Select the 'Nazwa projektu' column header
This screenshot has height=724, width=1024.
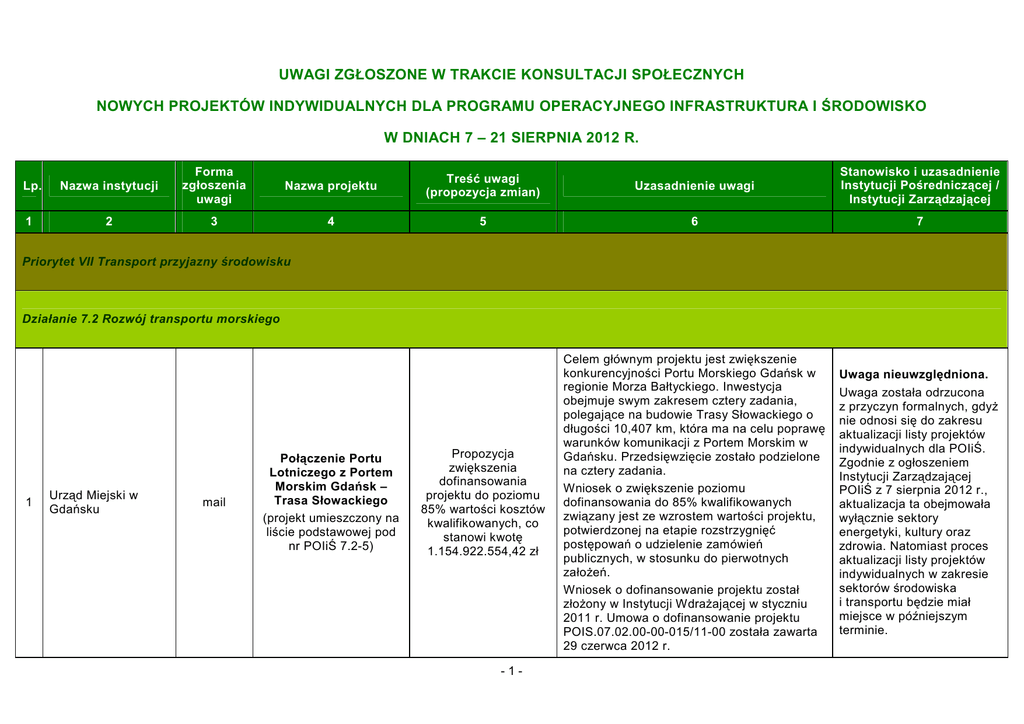[331, 186]
